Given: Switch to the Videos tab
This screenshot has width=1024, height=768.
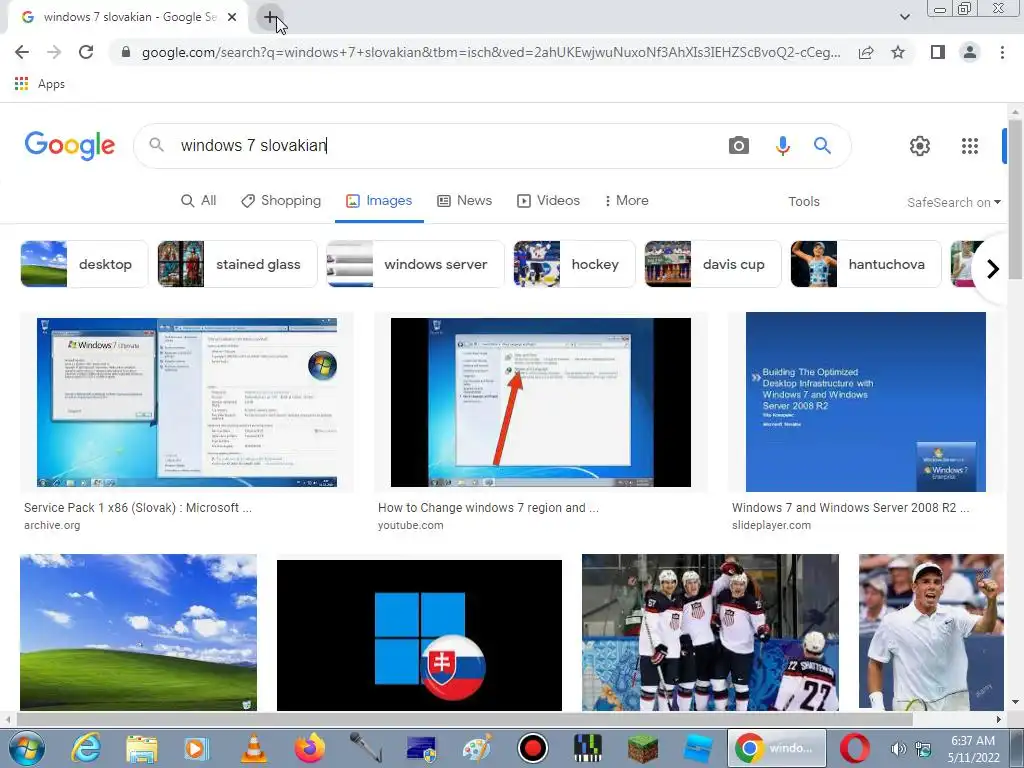Looking at the screenshot, I should coord(549,200).
